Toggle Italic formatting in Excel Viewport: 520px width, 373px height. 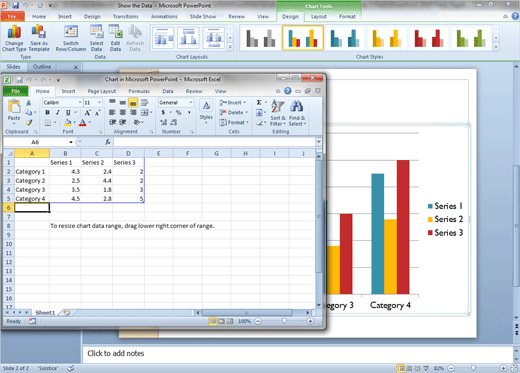click(58, 113)
